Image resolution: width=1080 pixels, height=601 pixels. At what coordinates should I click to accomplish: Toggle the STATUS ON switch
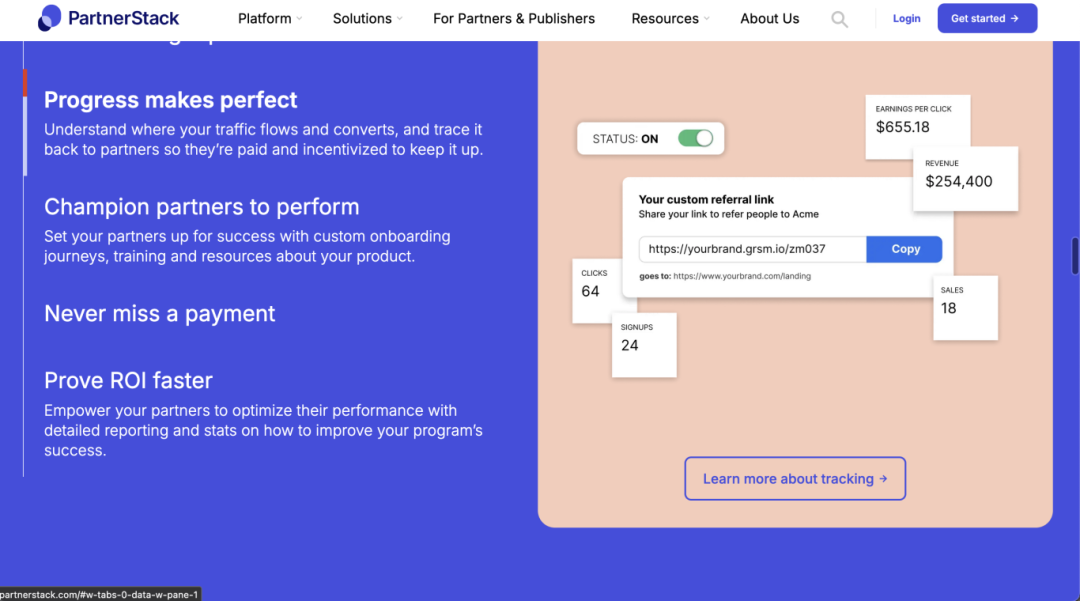[x=695, y=139]
